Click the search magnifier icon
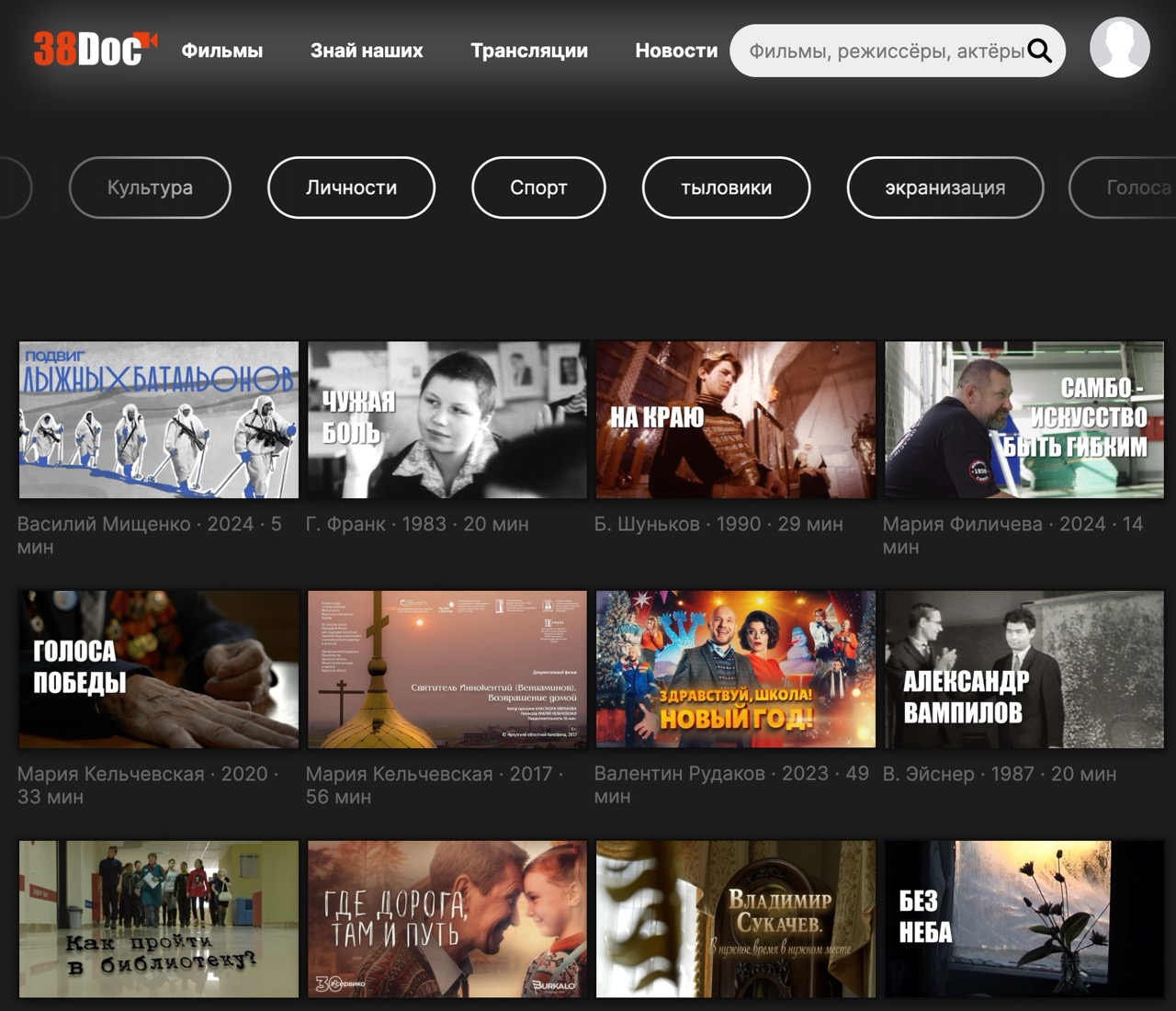1176x1011 pixels. 1039,51
